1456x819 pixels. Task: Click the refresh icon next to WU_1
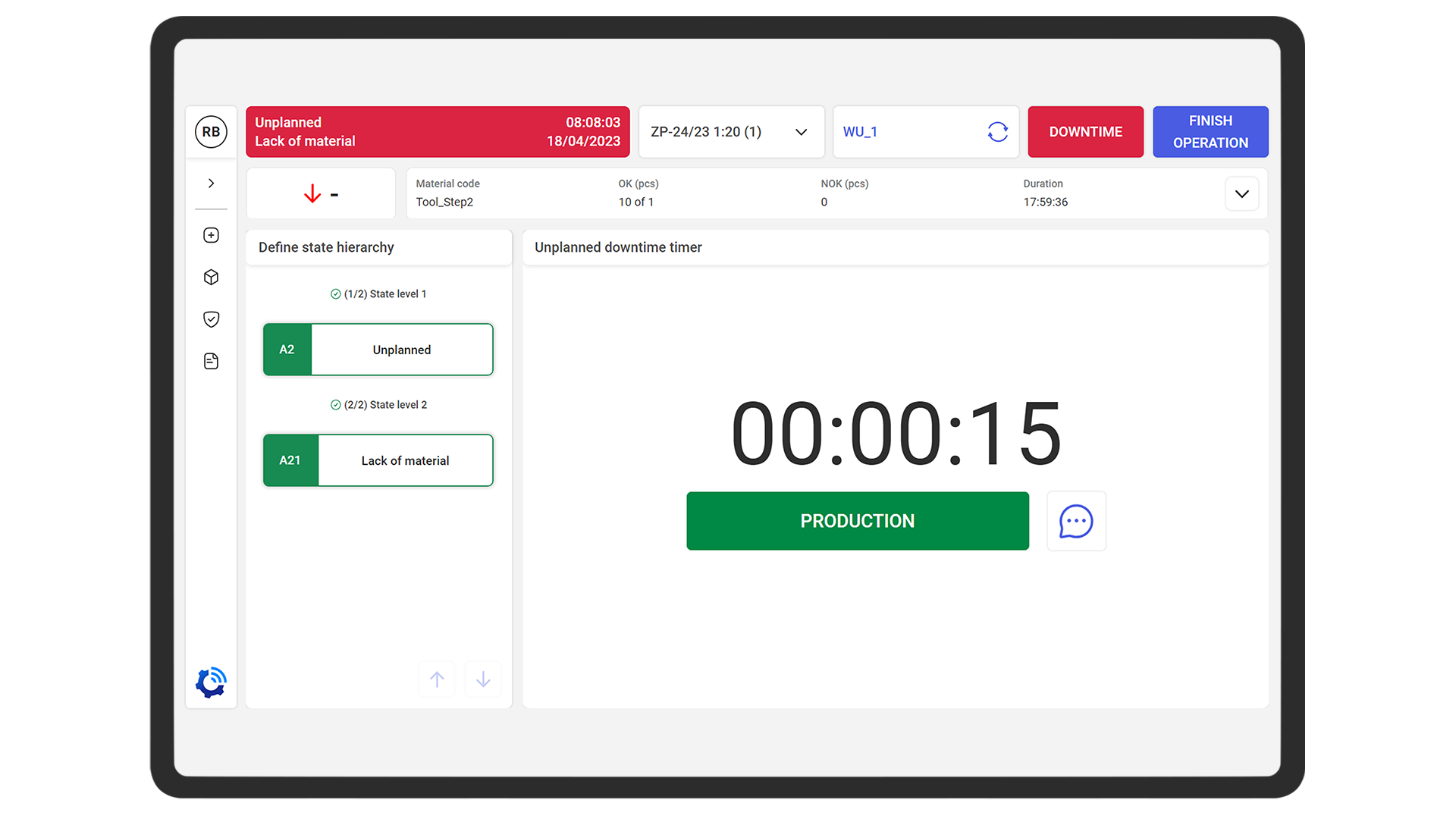(x=997, y=132)
